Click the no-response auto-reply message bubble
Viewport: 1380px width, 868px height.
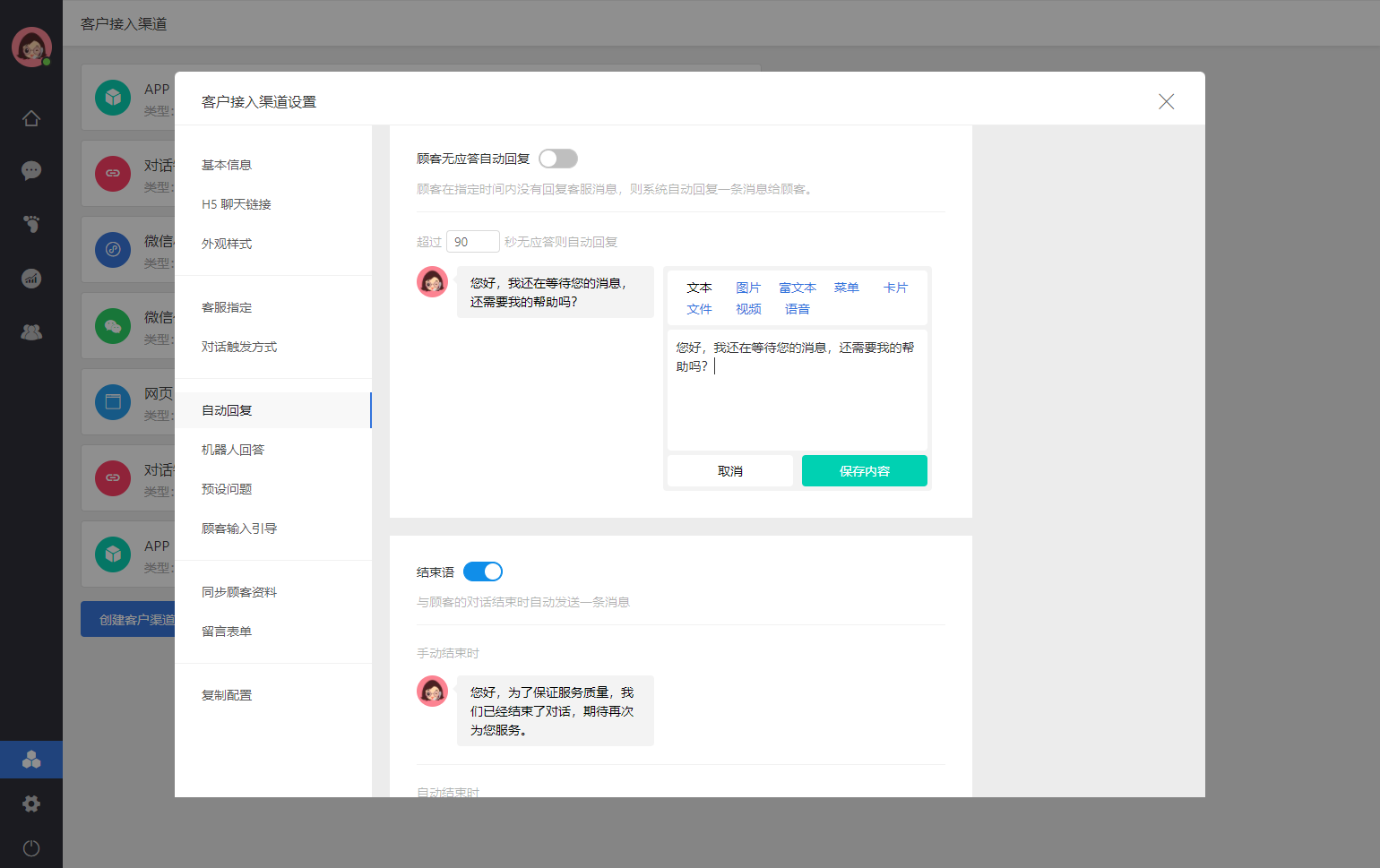point(556,292)
